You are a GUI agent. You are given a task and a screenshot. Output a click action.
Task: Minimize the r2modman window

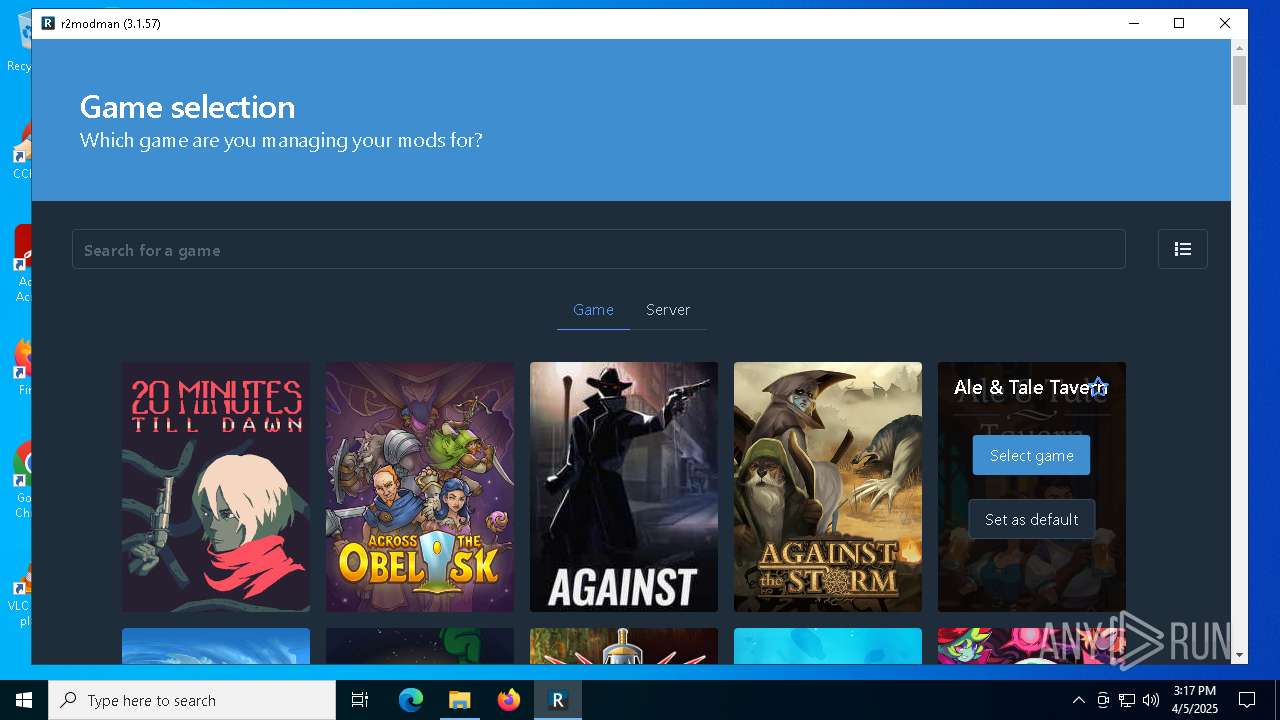point(1134,23)
